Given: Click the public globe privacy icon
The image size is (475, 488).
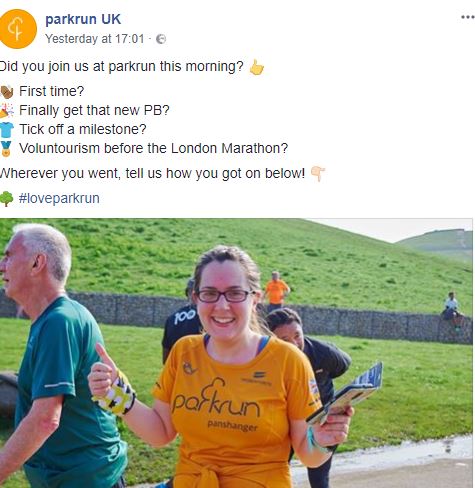Looking at the screenshot, I should point(161,39).
